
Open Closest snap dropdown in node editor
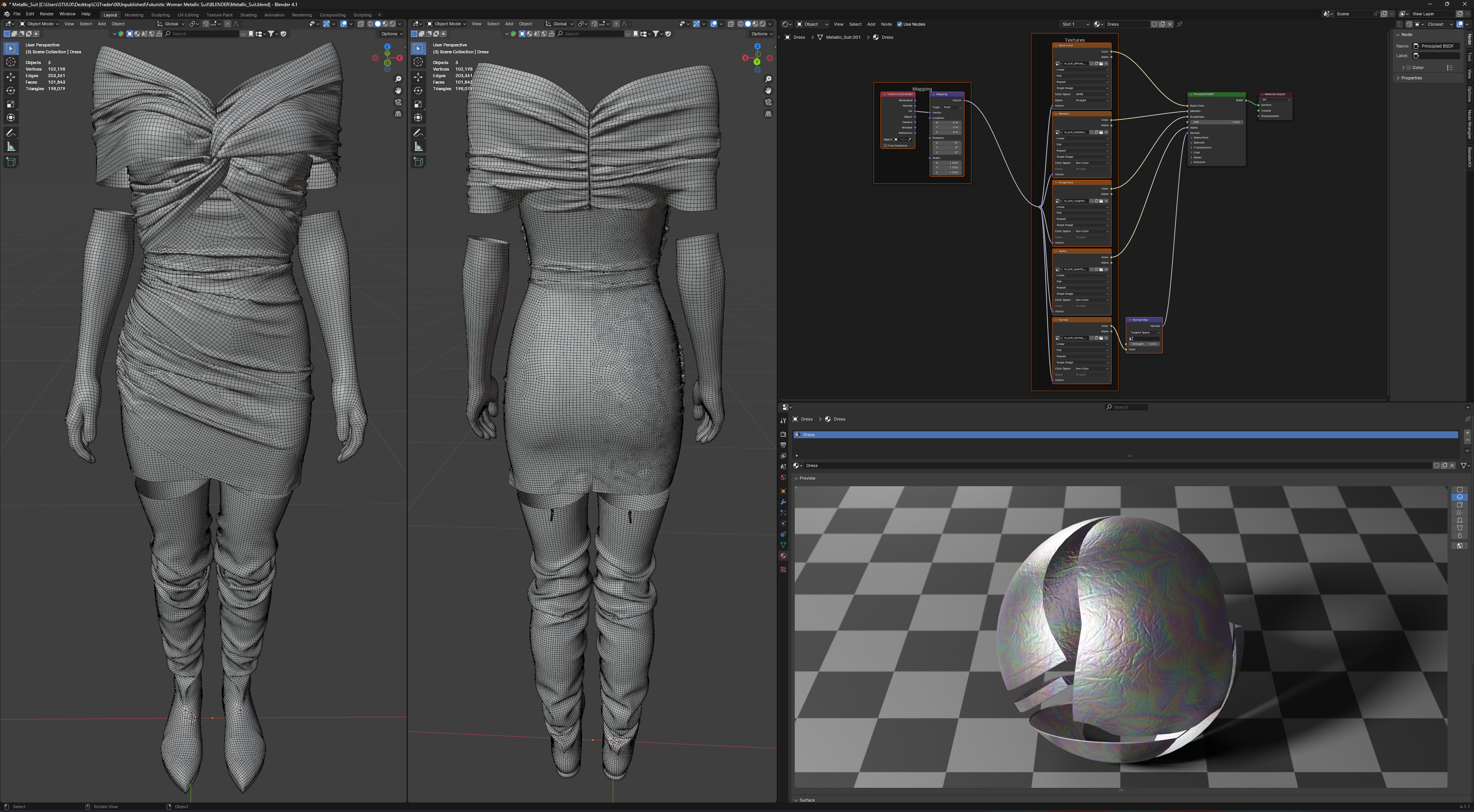click(x=1440, y=24)
